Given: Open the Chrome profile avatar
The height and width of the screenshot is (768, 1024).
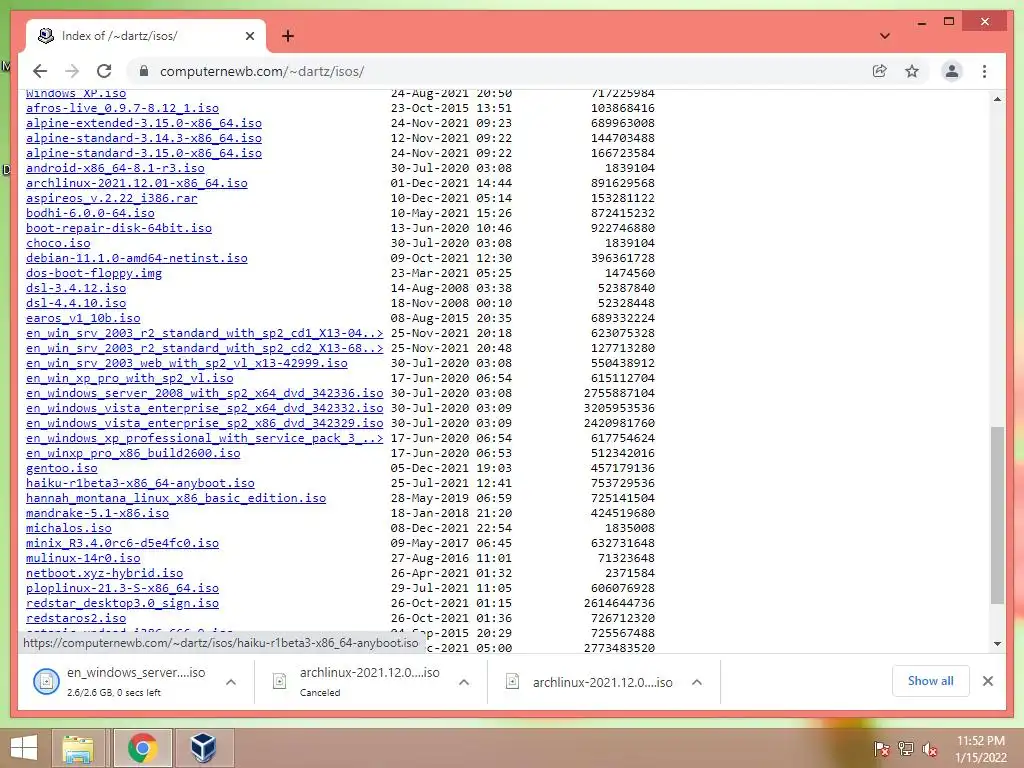Looking at the screenshot, I should click(x=952, y=71).
